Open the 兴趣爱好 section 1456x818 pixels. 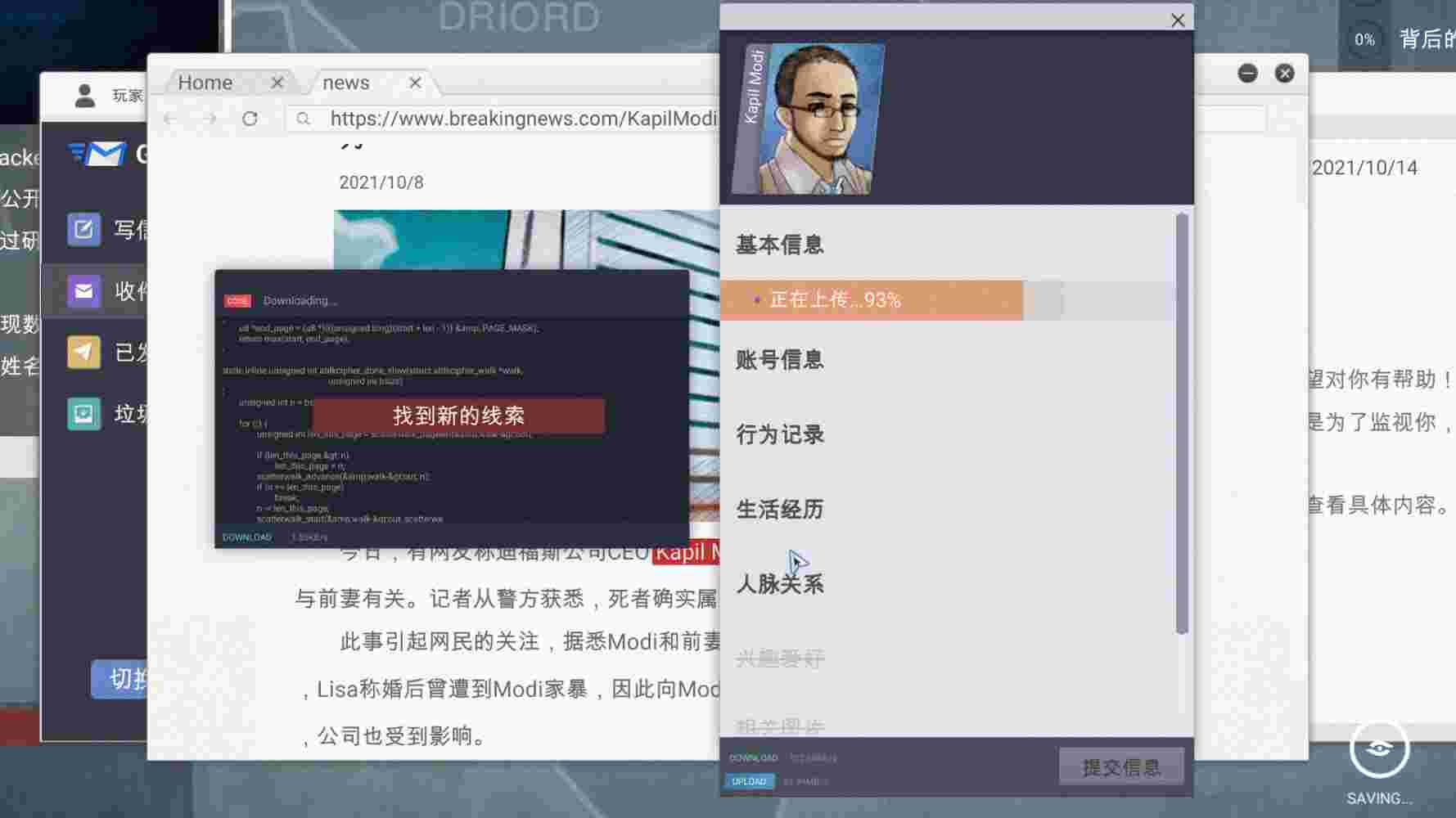click(779, 658)
